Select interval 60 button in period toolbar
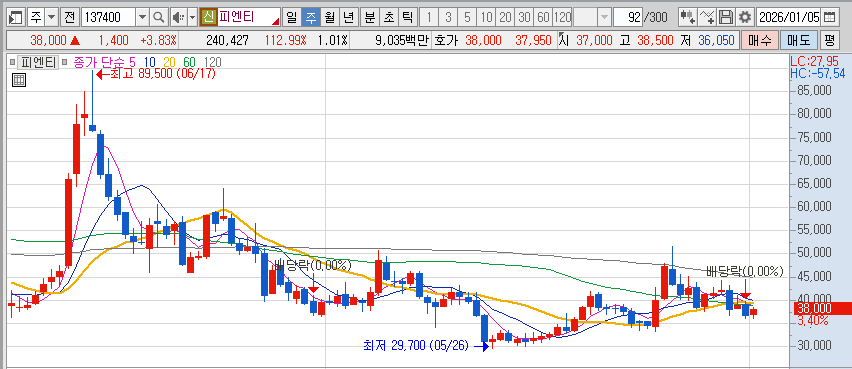 click(x=543, y=17)
